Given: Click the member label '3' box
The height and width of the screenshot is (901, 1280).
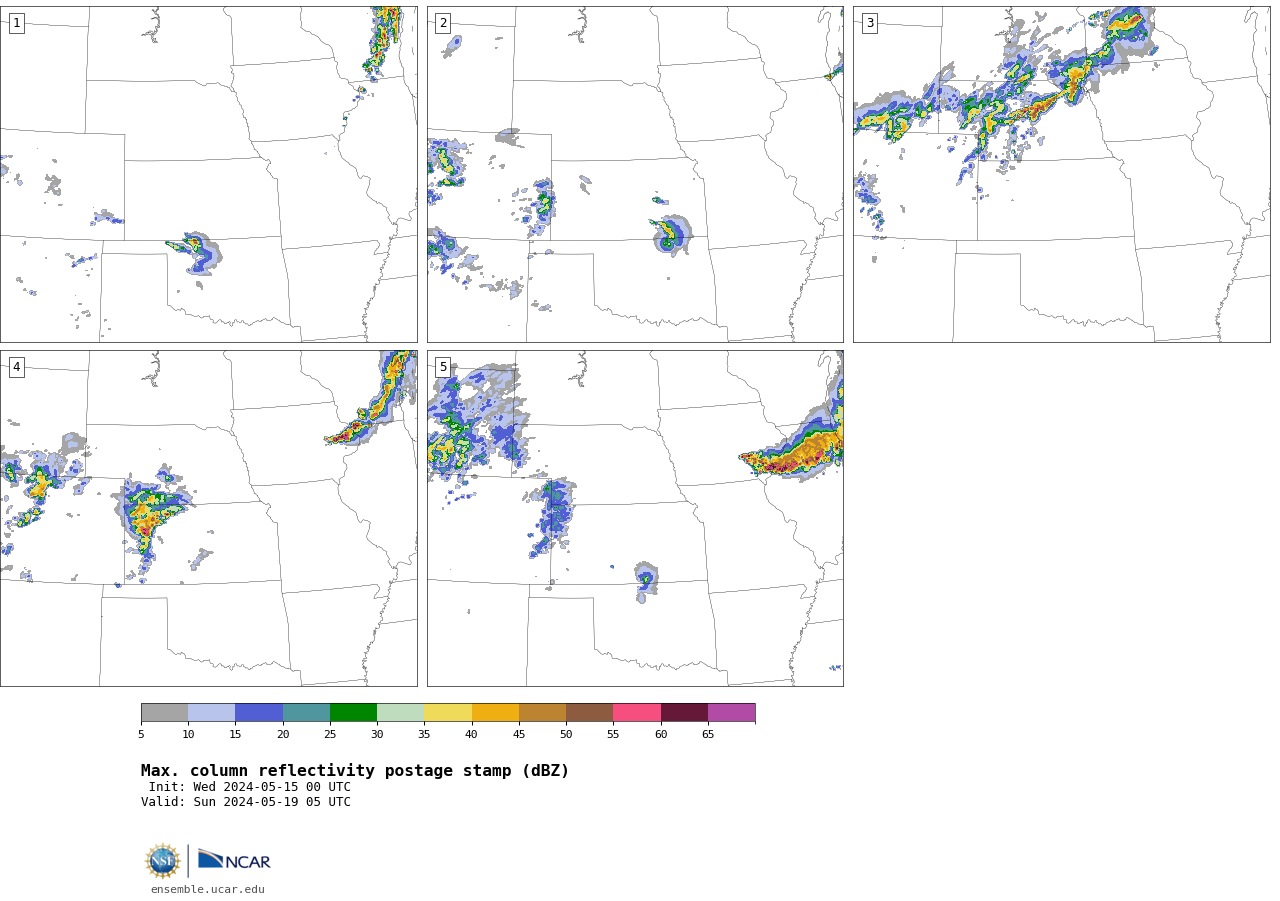Looking at the screenshot, I should coord(869,23).
